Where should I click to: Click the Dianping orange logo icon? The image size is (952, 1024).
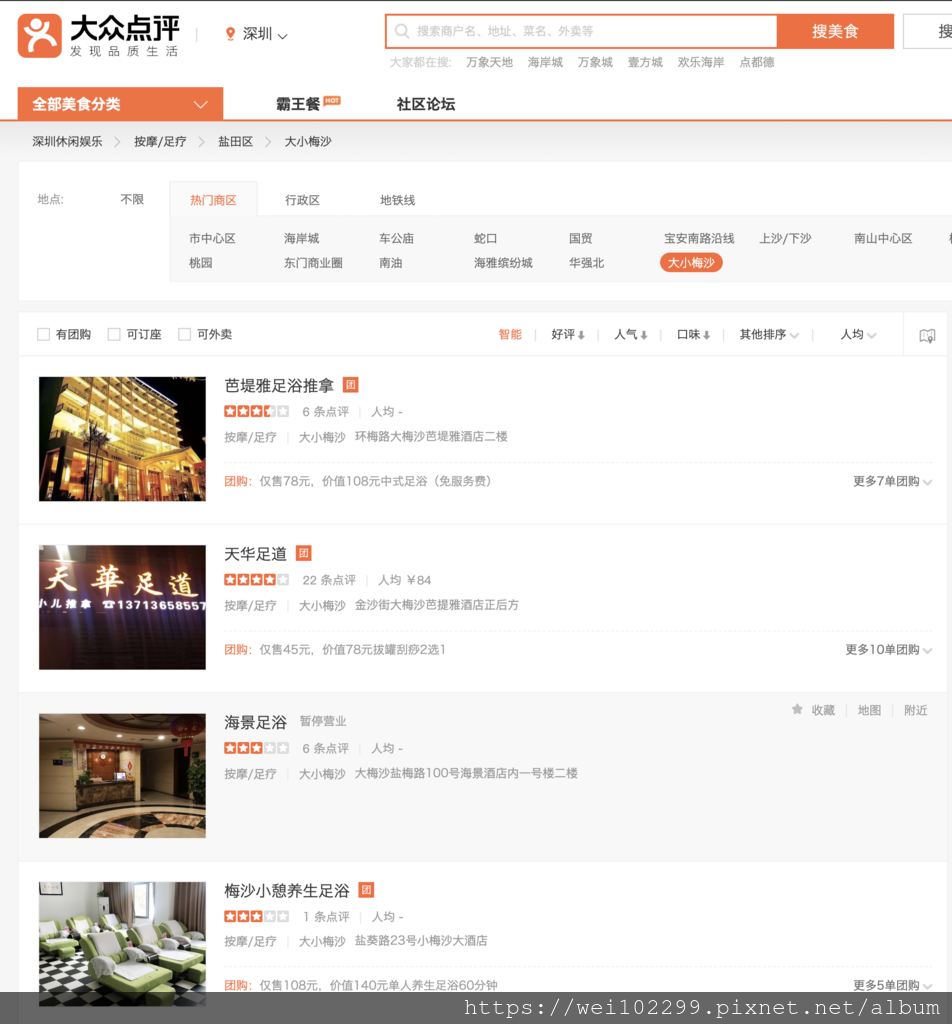pos(40,36)
